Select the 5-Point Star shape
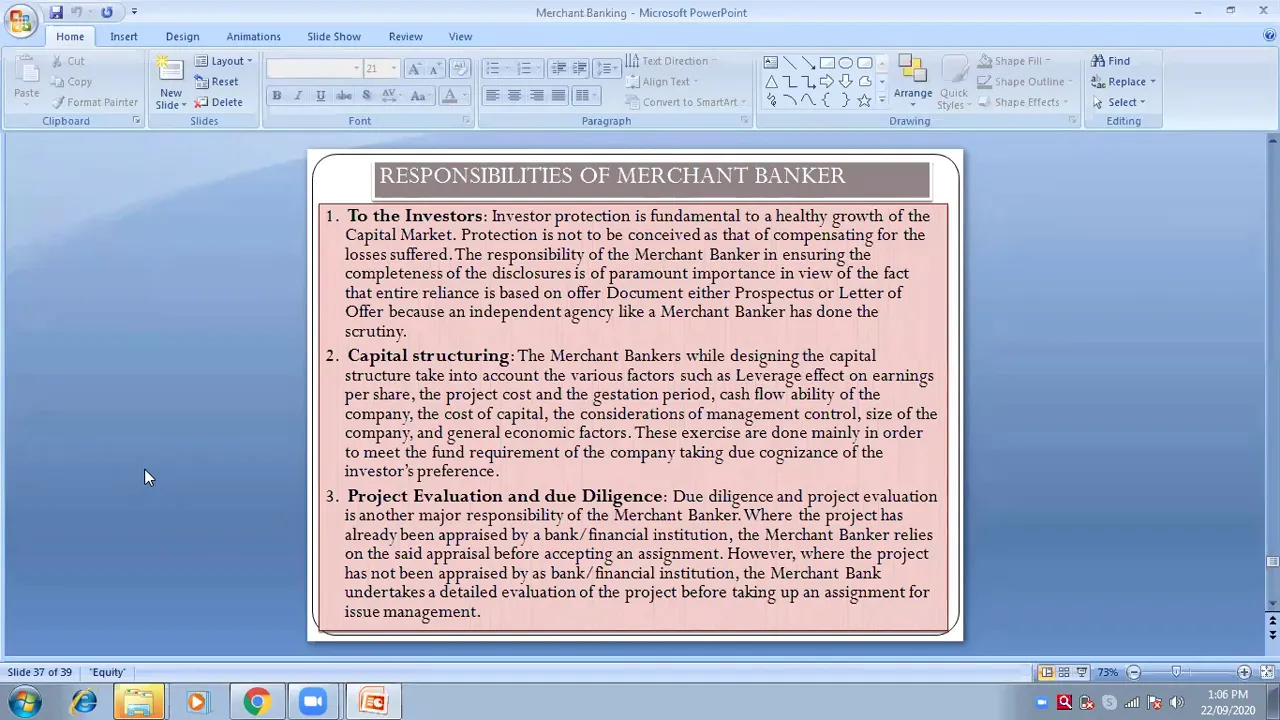Screen dimensions: 1280x720 pyautogui.click(x=864, y=100)
